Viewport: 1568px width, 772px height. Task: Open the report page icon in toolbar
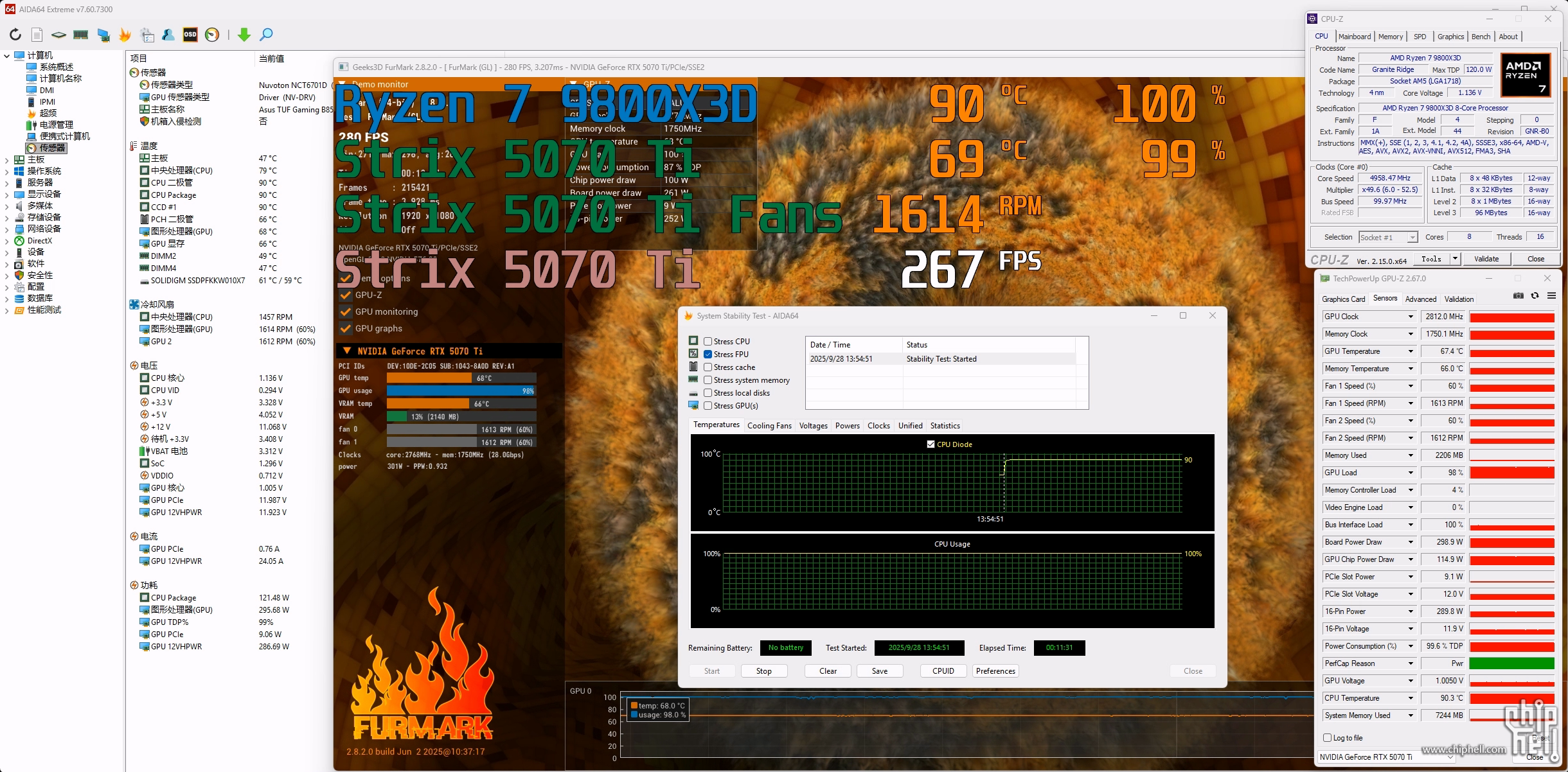click(x=37, y=35)
